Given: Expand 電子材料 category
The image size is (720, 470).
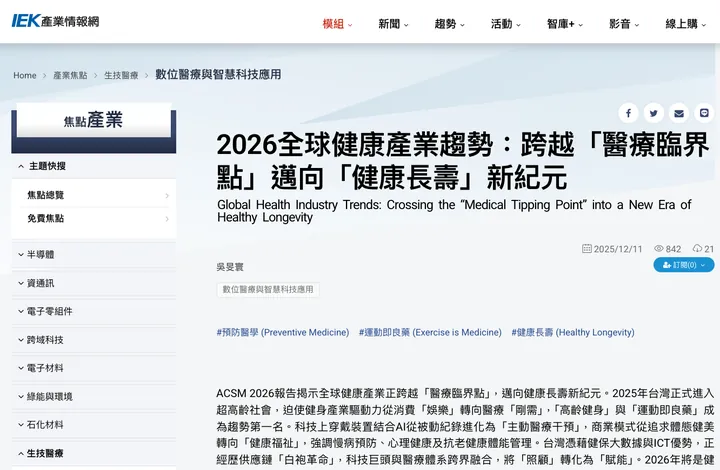Looking at the screenshot, I should [x=94, y=368].
